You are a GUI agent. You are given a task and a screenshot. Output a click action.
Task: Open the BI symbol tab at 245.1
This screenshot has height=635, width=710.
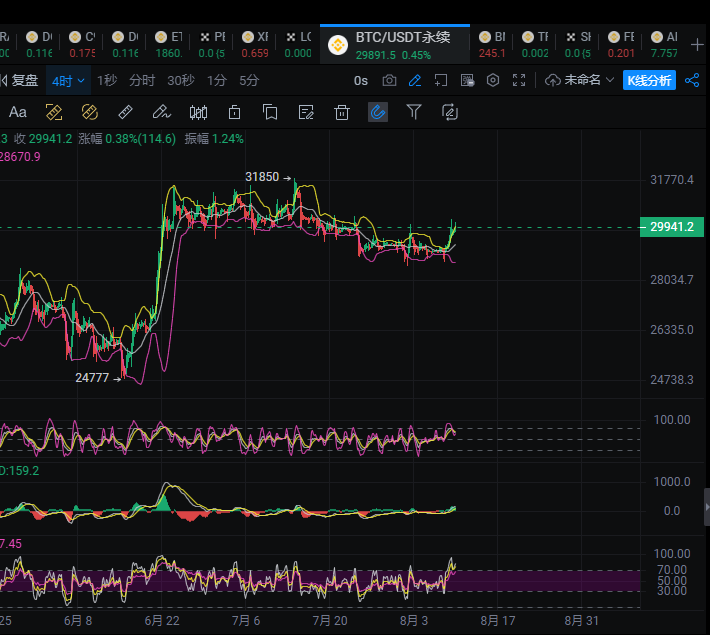(x=492, y=44)
